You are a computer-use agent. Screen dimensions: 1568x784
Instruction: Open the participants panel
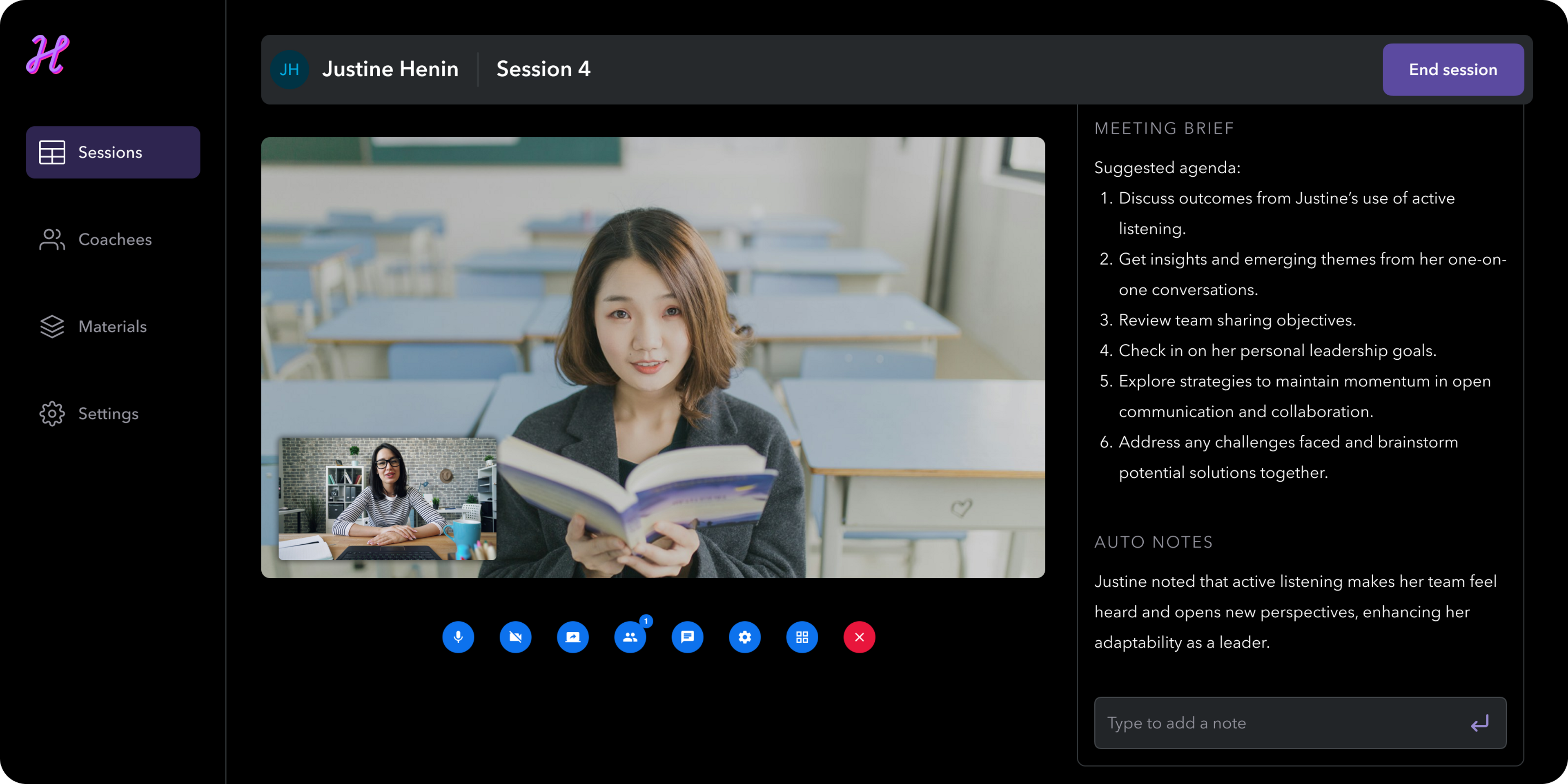(x=630, y=637)
